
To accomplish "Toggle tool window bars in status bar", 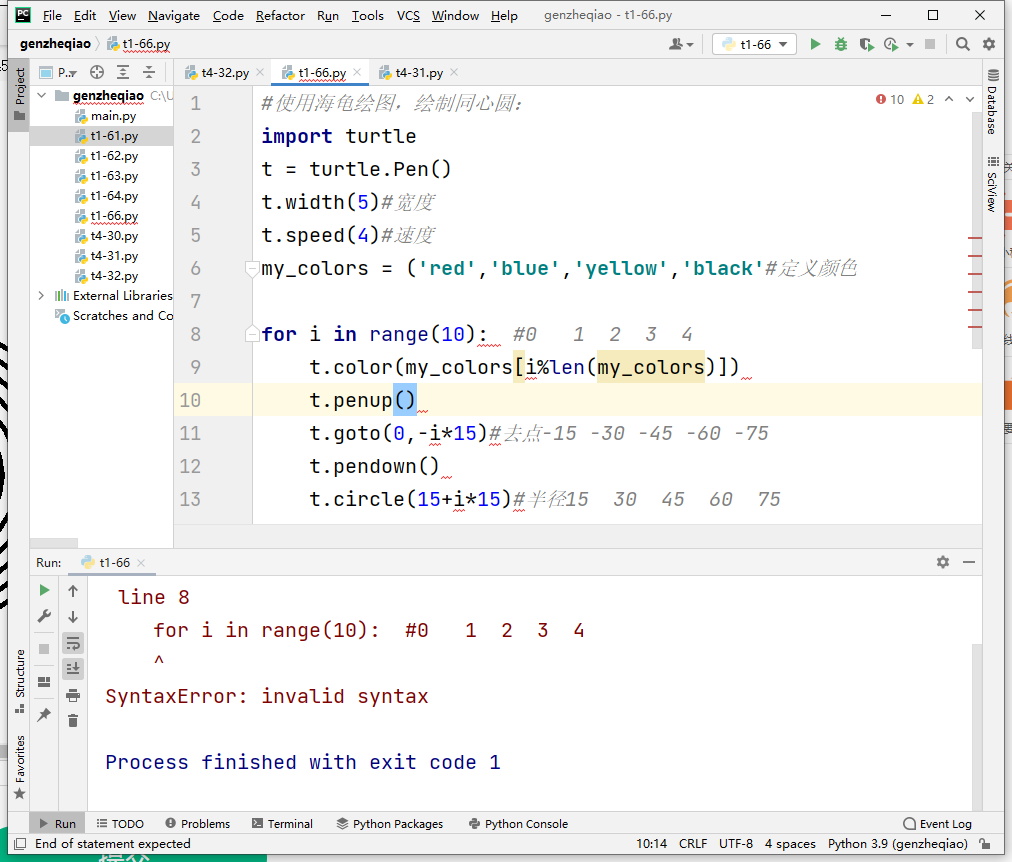I will pos(20,844).
